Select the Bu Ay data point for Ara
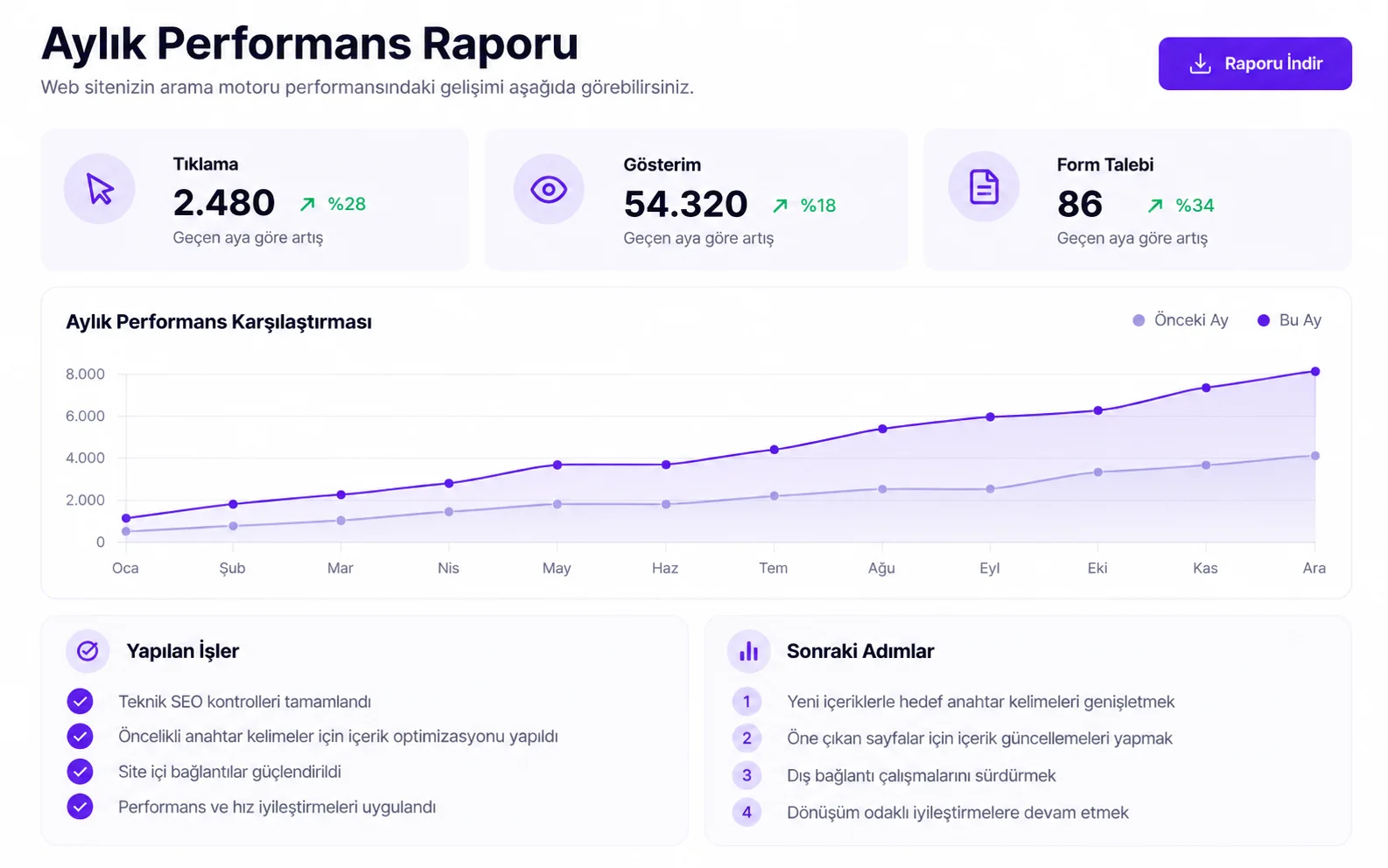 click(x=1314, y=372)
